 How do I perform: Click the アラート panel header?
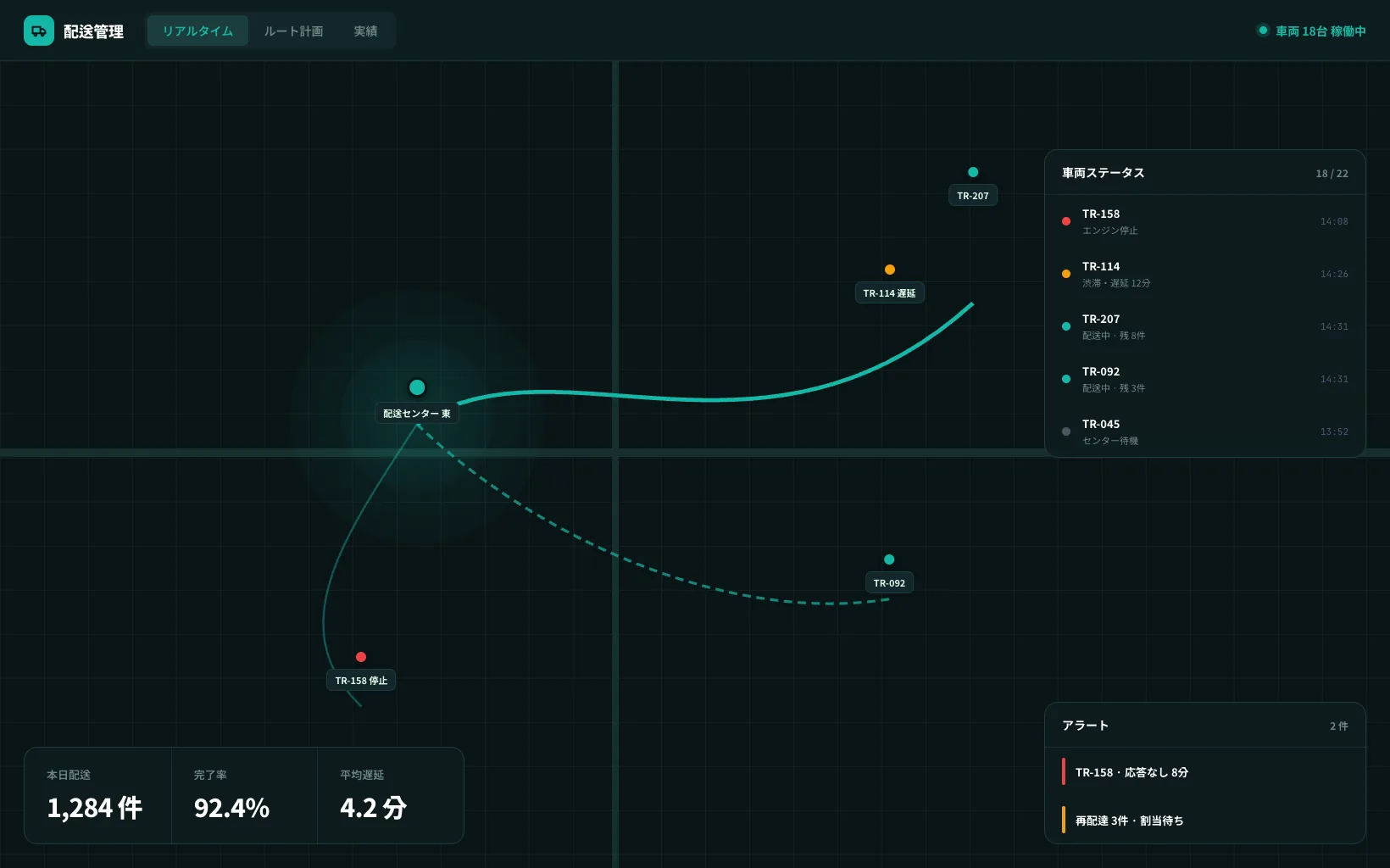(x=1205, y=726)
